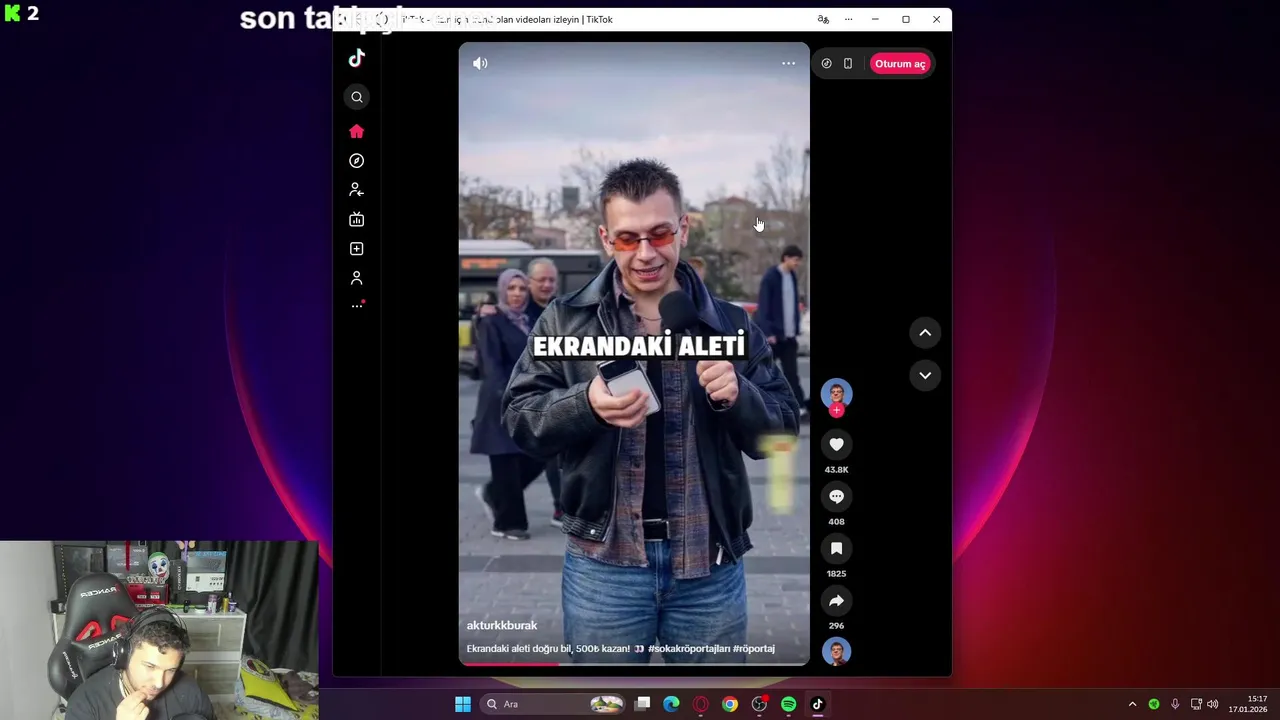Click the TikTok logo in sidebar

click(357, 58)
